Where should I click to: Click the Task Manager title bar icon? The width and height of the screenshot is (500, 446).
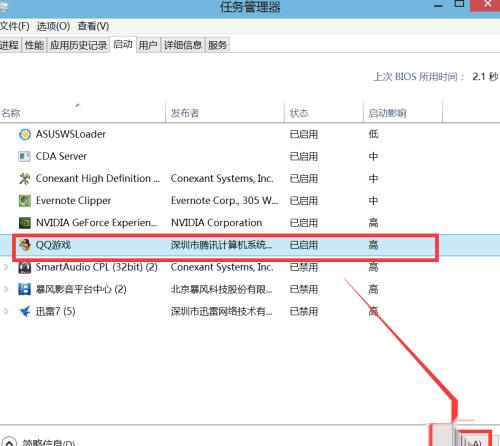[x=3, y=7]
